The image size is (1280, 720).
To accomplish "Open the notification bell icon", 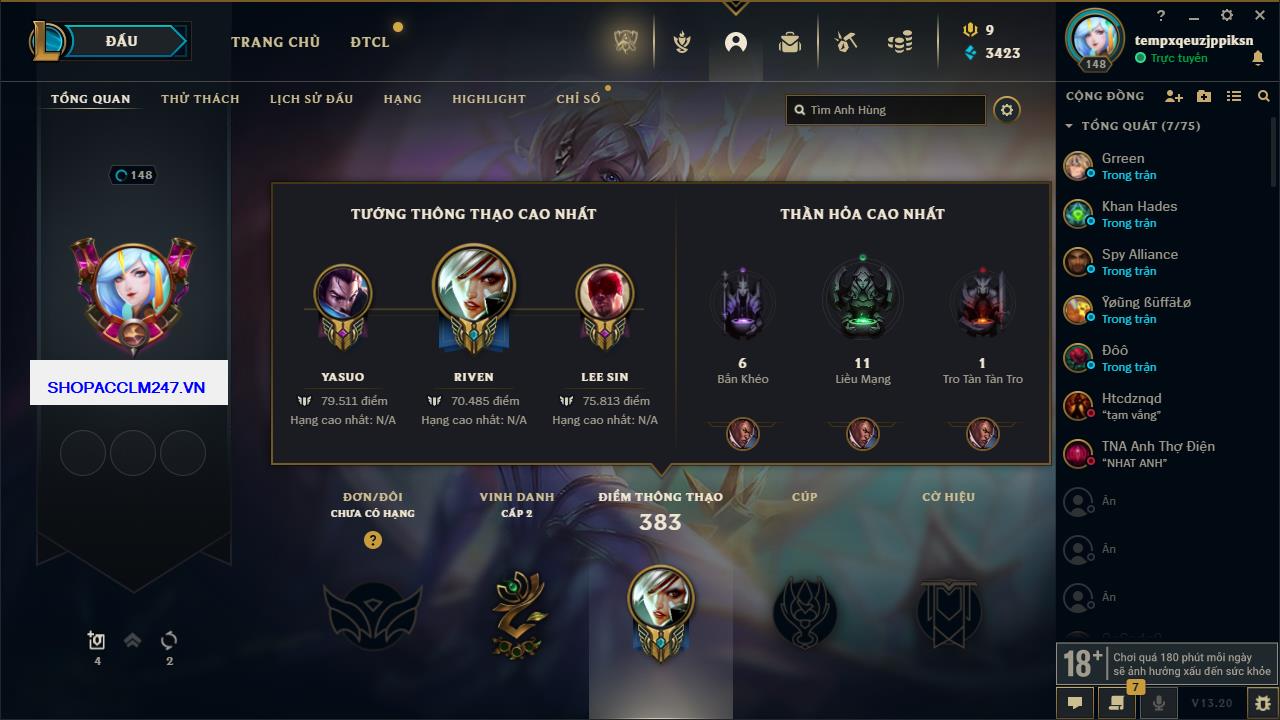I will pos(1258,59).
